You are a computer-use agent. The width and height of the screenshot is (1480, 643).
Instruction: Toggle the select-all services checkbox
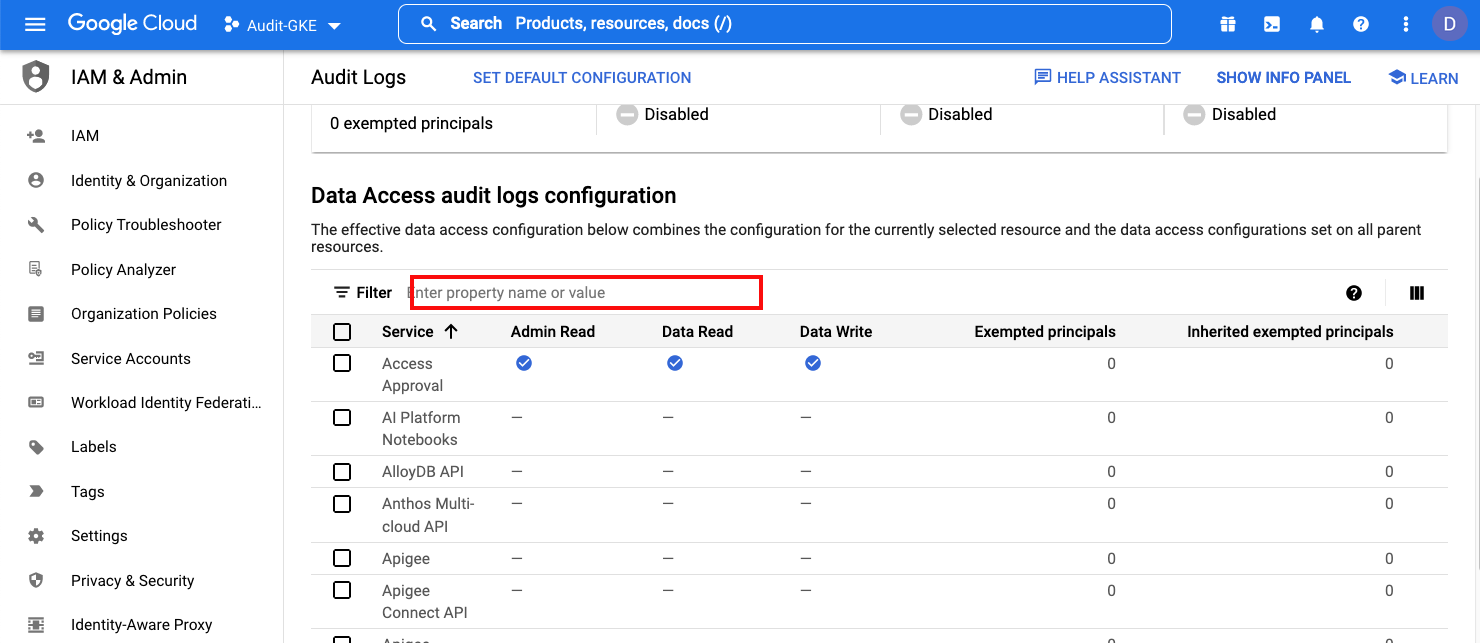tap(342, 332)
